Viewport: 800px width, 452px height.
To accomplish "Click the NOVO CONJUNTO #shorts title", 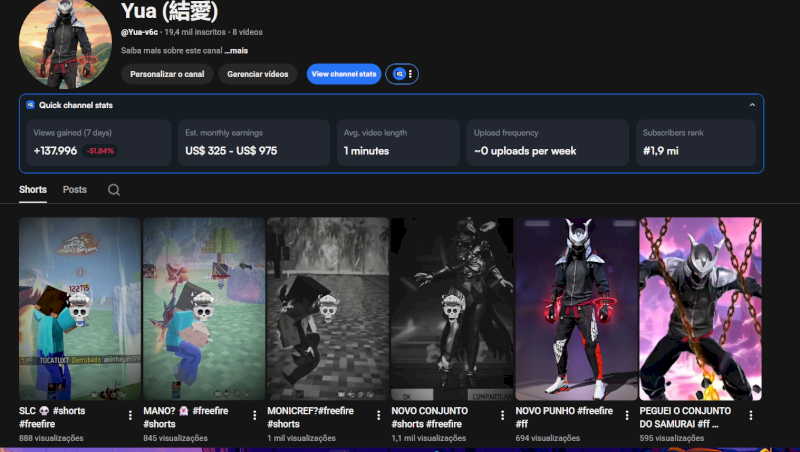I will tap(430, 417).
